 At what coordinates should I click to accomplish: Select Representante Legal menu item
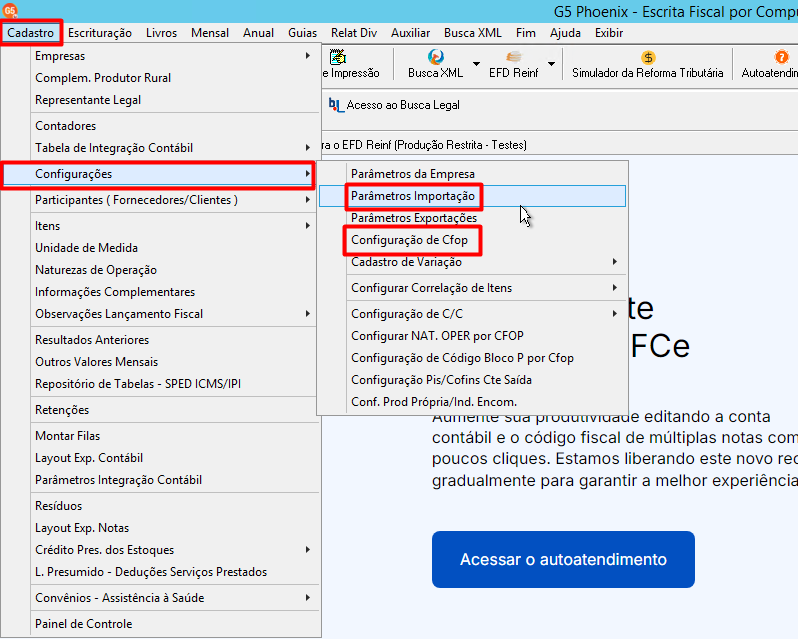(x=160, y=100)
